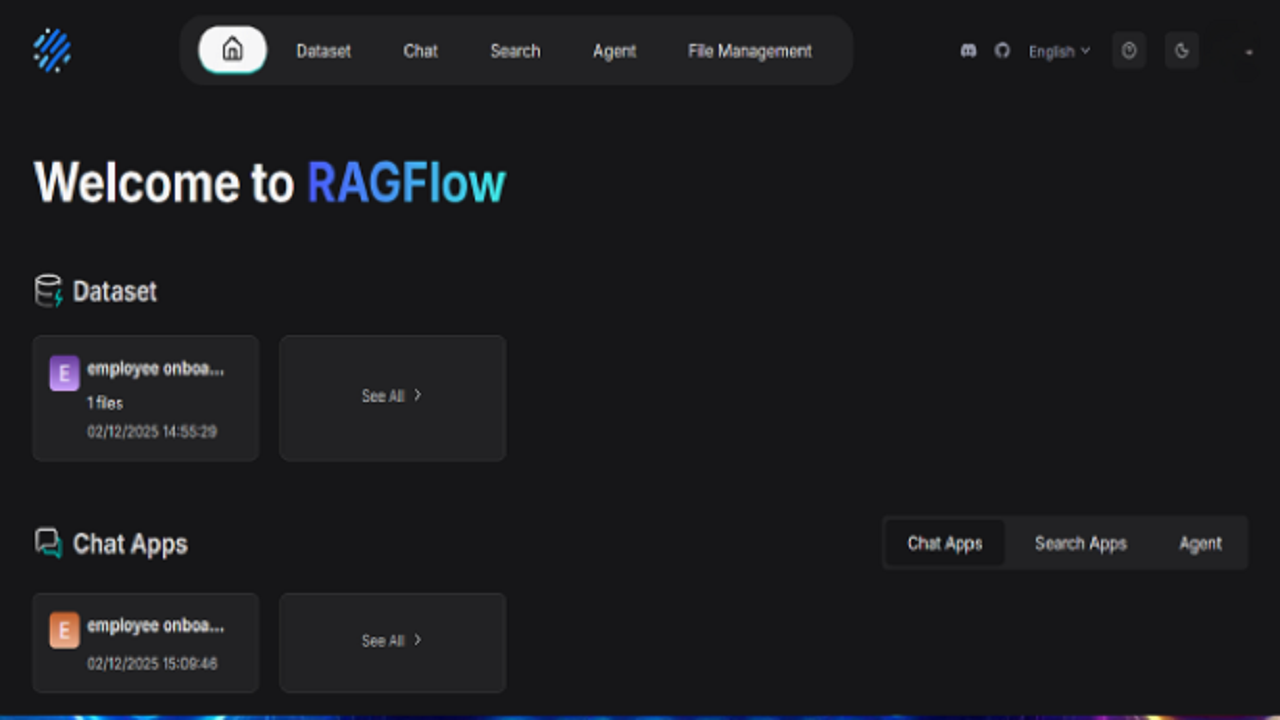The width and height of the screenshot is (1280, 720).
Task: Click the RAGFlow logo icon
Action: pos(52,50)
